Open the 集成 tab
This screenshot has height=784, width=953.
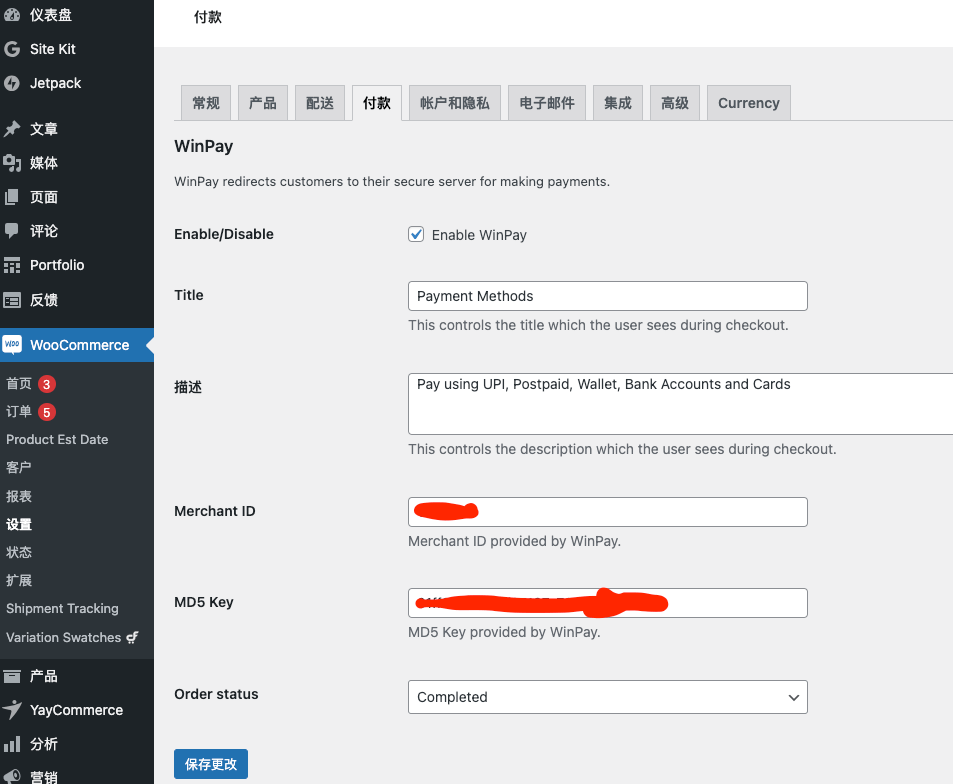(x=618, y=103)
